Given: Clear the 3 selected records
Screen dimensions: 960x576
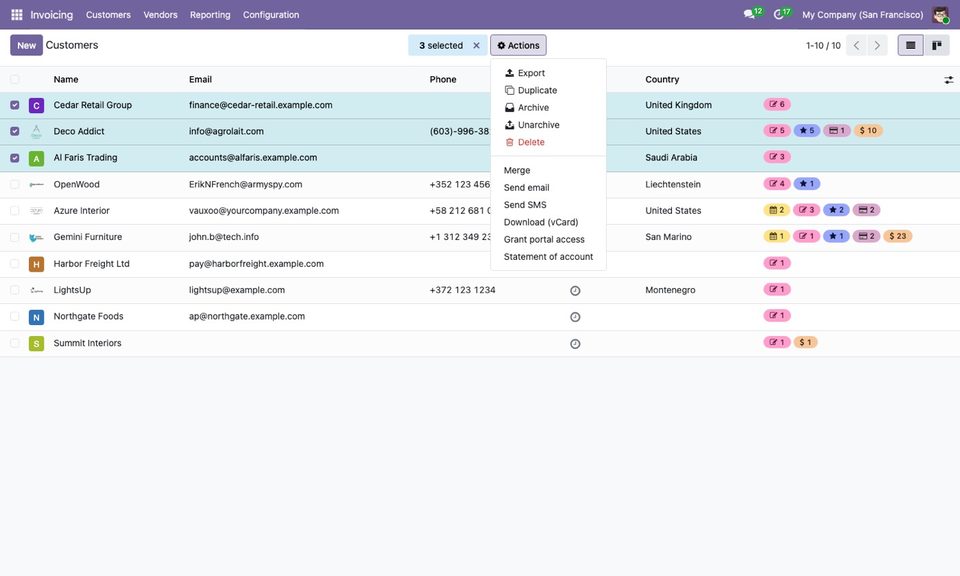Looking at the screenshot, I should 476,45.
